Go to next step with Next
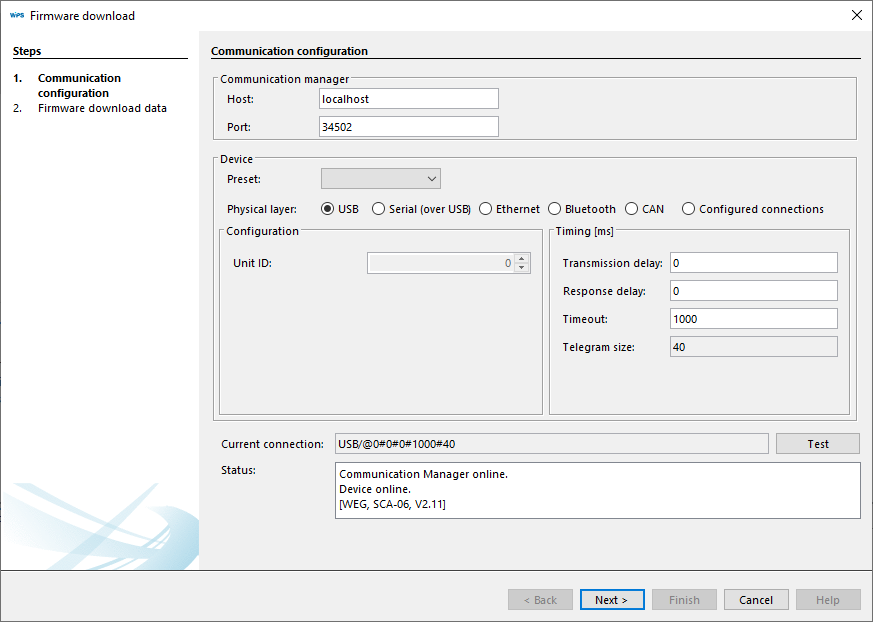Image resolution: width=873 pixels, height=622 pixels. pyautogui.click(x=611, y=600)
